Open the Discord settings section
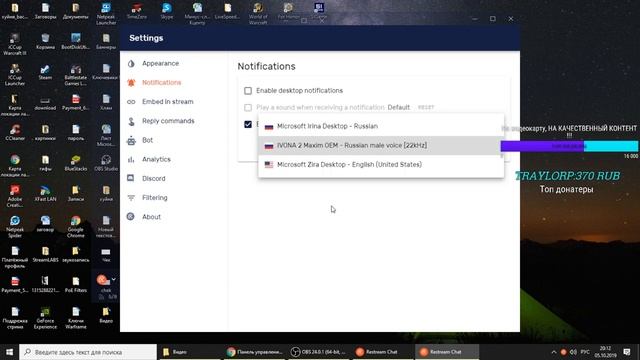Image resolution: width=640 pixels, height=360 pixels. pyautogui.click(x=153, y=178)
